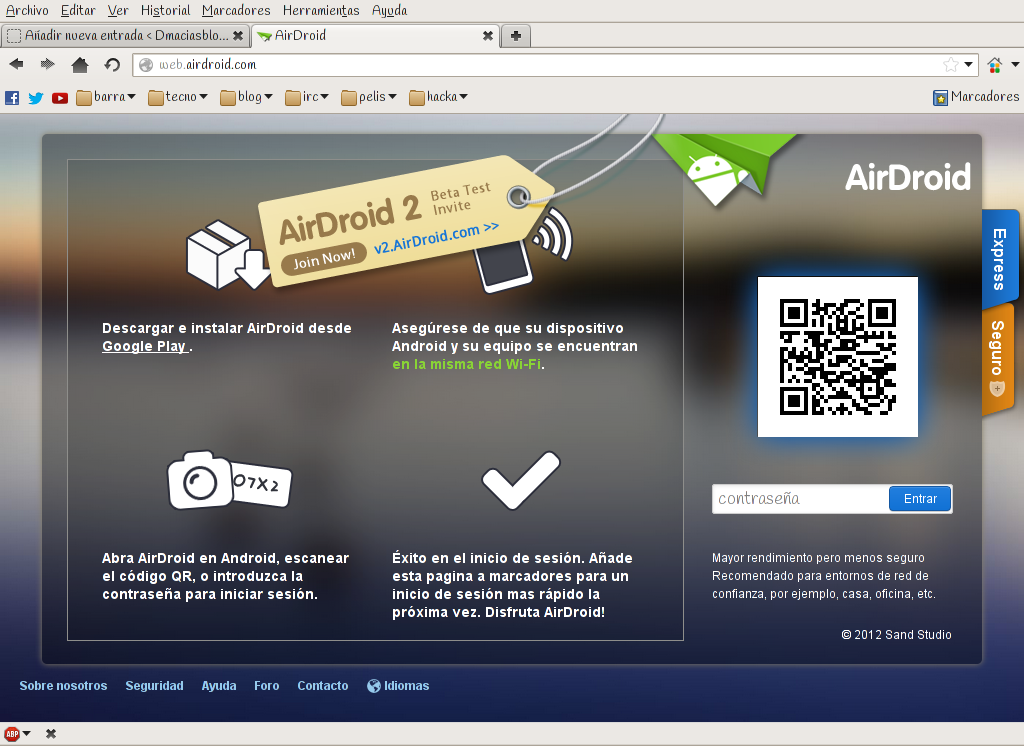Image resolution: width=1024 pixels, height=746 pixels.
Task: Select the Seguro side tab
Action: point(998,359)
